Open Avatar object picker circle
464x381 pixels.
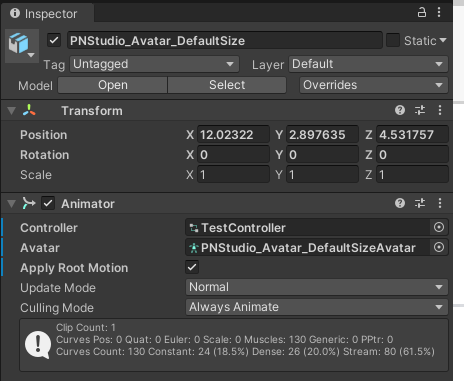pyautogui.click(x=439, y=247)
